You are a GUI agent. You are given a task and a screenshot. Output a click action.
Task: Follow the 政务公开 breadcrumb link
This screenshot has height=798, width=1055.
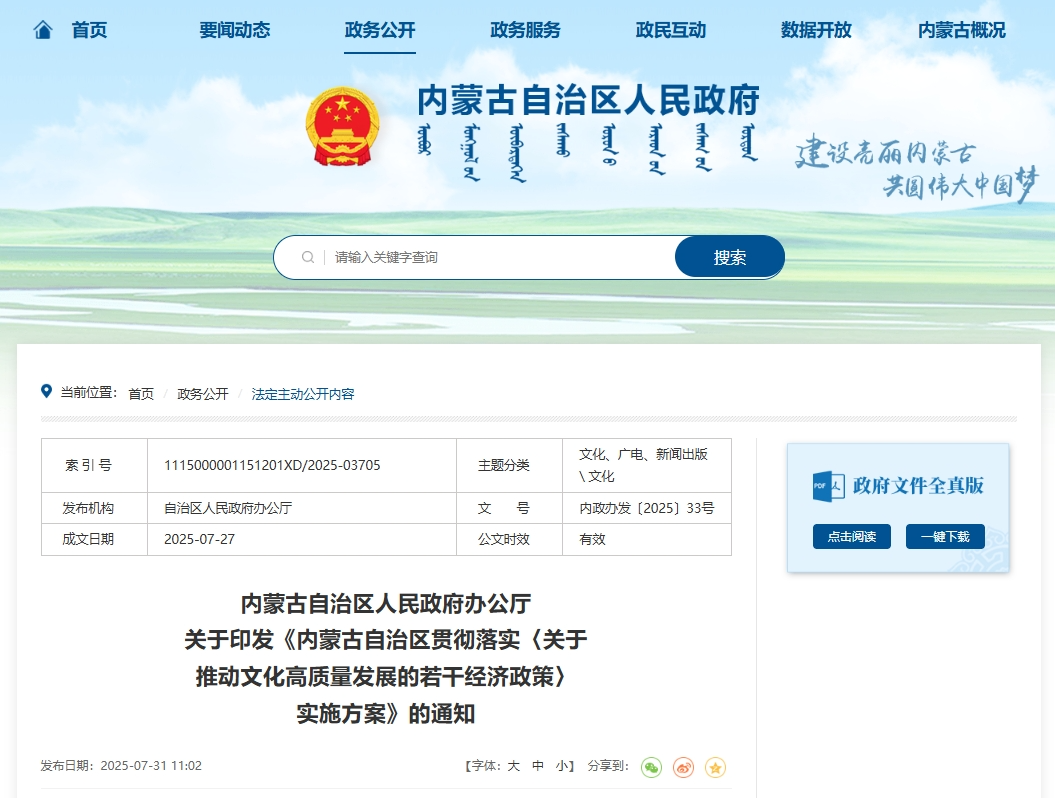click(203, 394)
